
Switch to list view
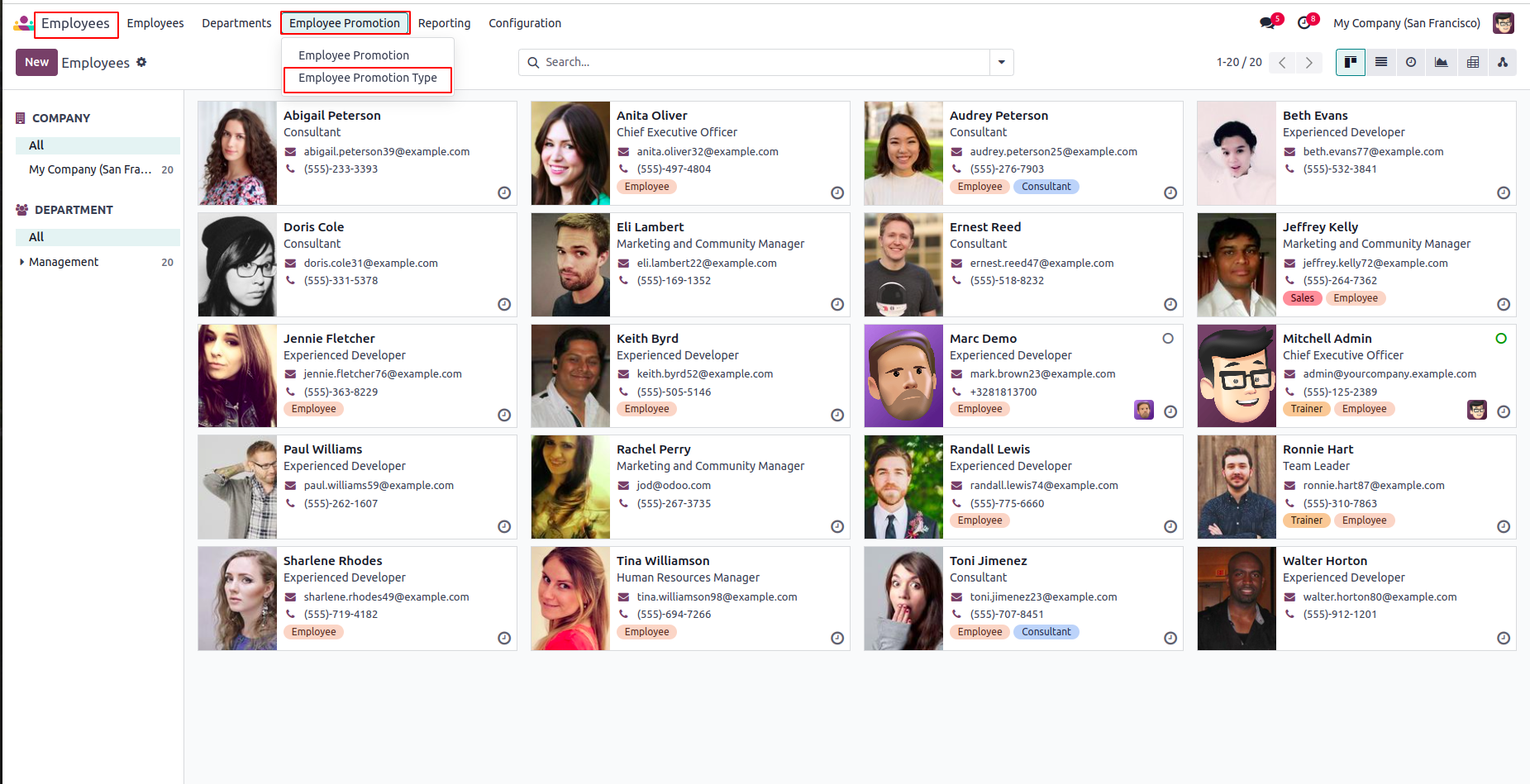[x=1380, y=62]
